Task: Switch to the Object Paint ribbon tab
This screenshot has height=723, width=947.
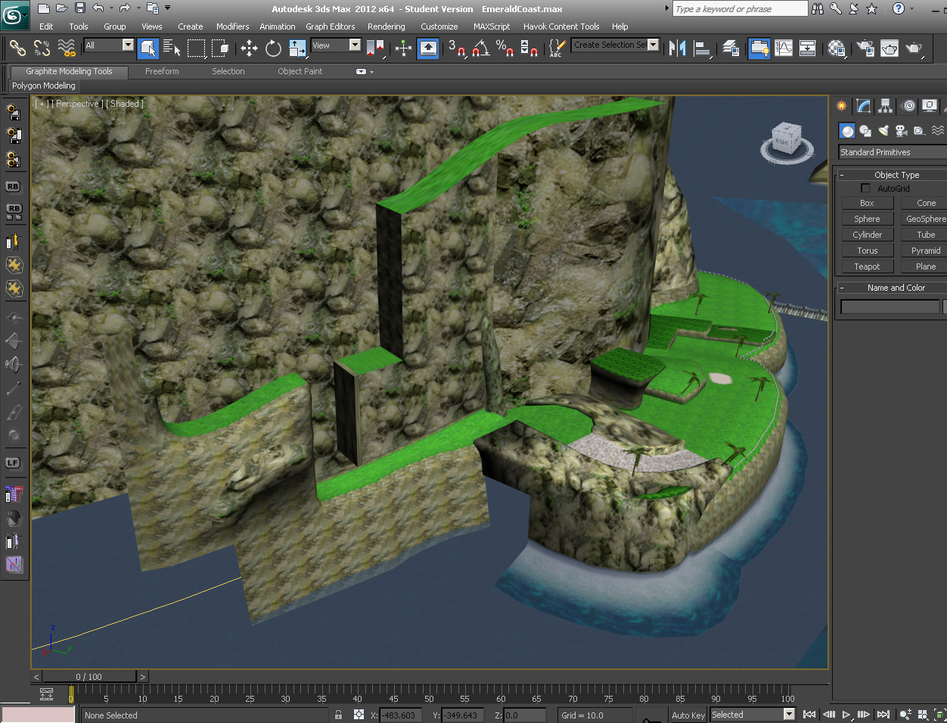Action: (300, 71)
